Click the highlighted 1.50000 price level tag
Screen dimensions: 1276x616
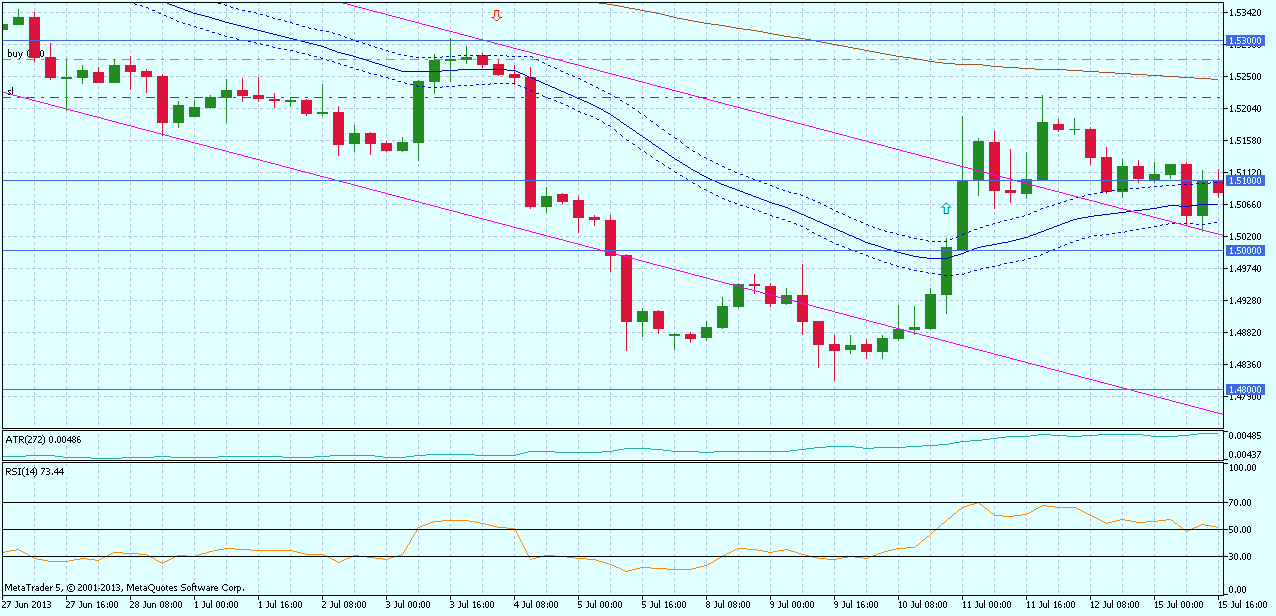1246,250
